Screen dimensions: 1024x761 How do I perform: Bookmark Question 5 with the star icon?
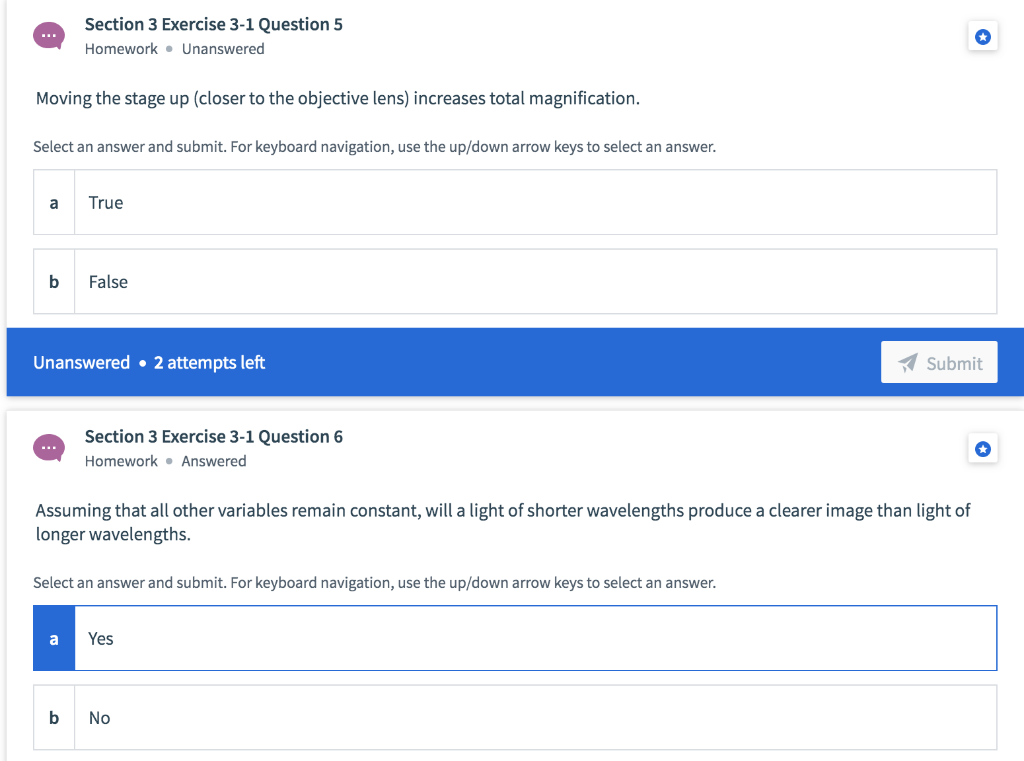[x=982, y=37]
